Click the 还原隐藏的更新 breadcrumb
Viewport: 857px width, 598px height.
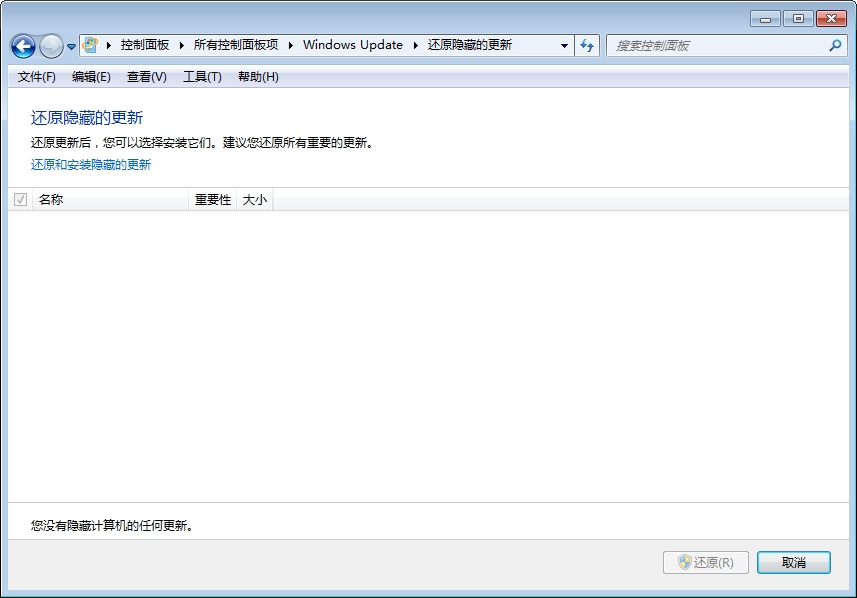pyautogui.click(x=469, y=45)
